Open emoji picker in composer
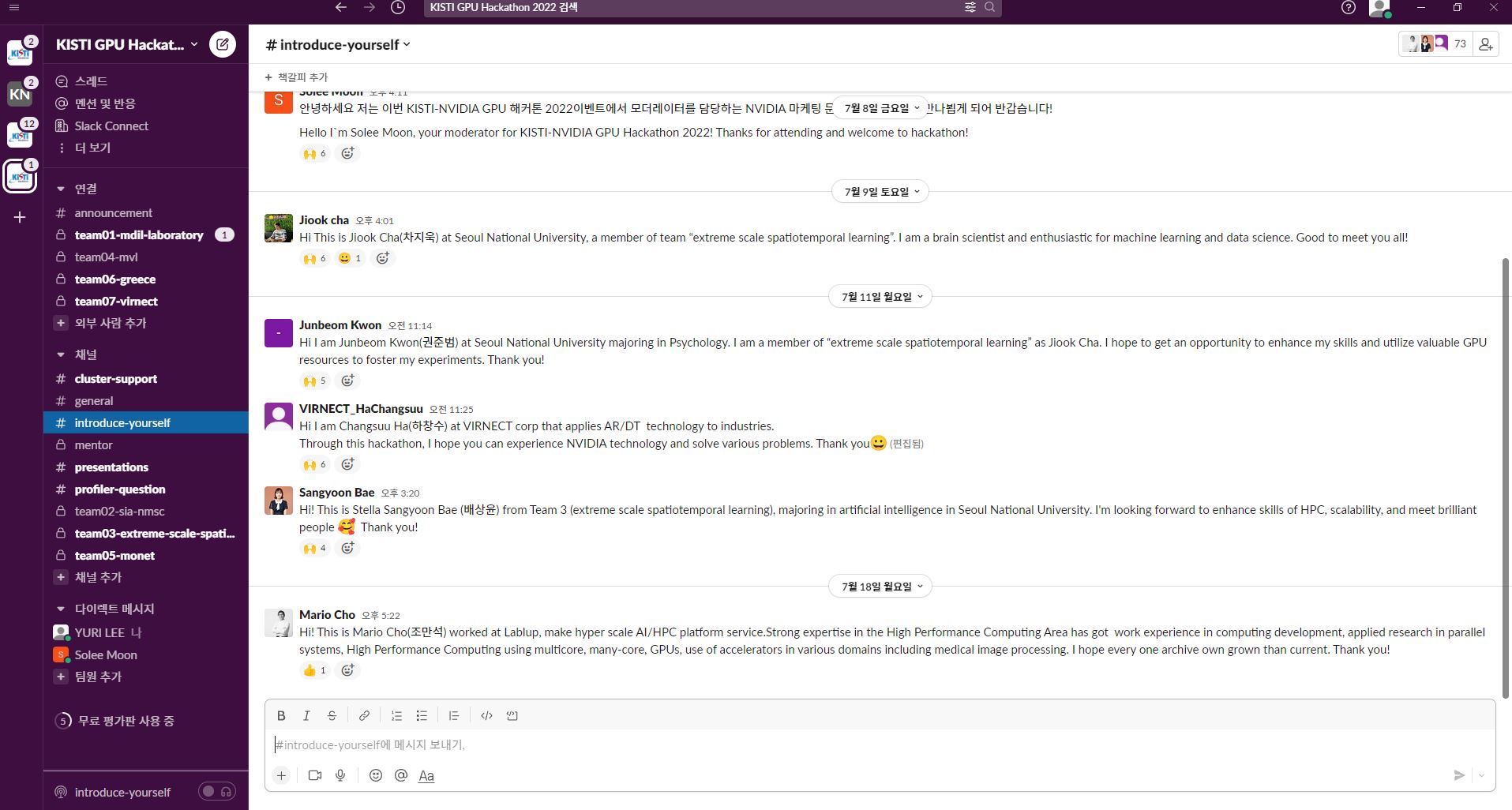 pos(376,775)
